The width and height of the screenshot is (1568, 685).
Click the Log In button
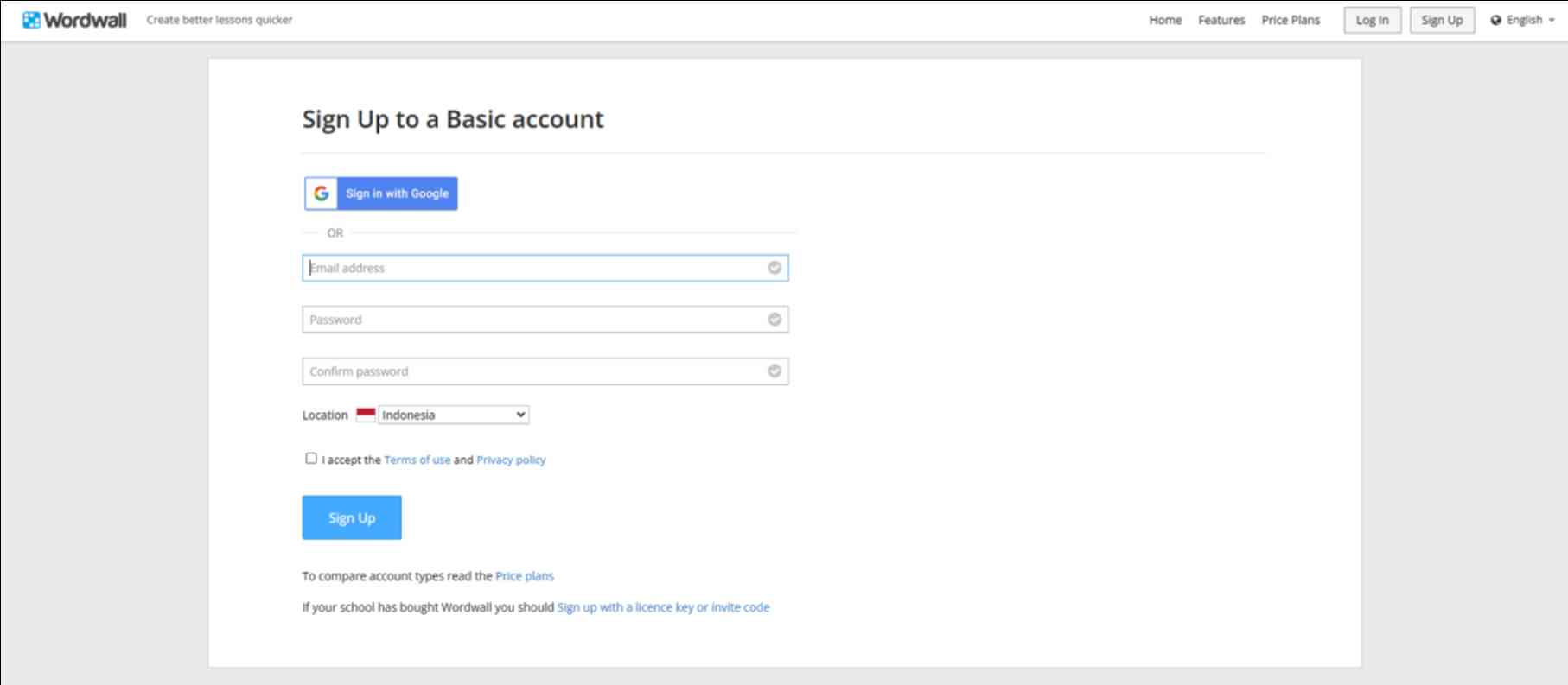pos(1373,20)
